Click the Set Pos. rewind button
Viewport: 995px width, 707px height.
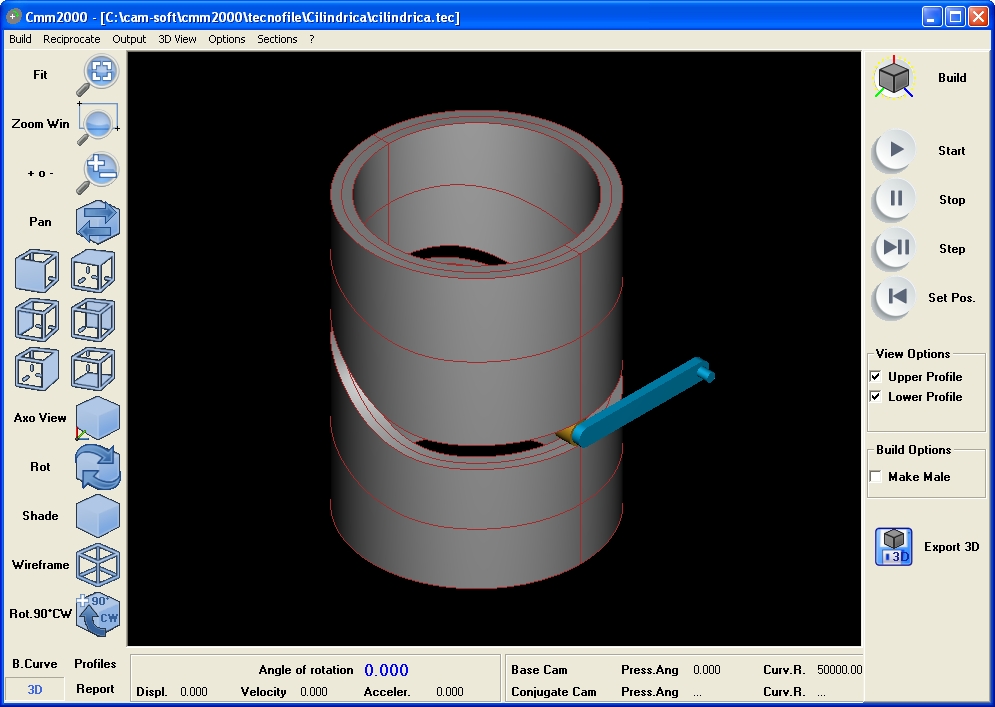point(896,297)
